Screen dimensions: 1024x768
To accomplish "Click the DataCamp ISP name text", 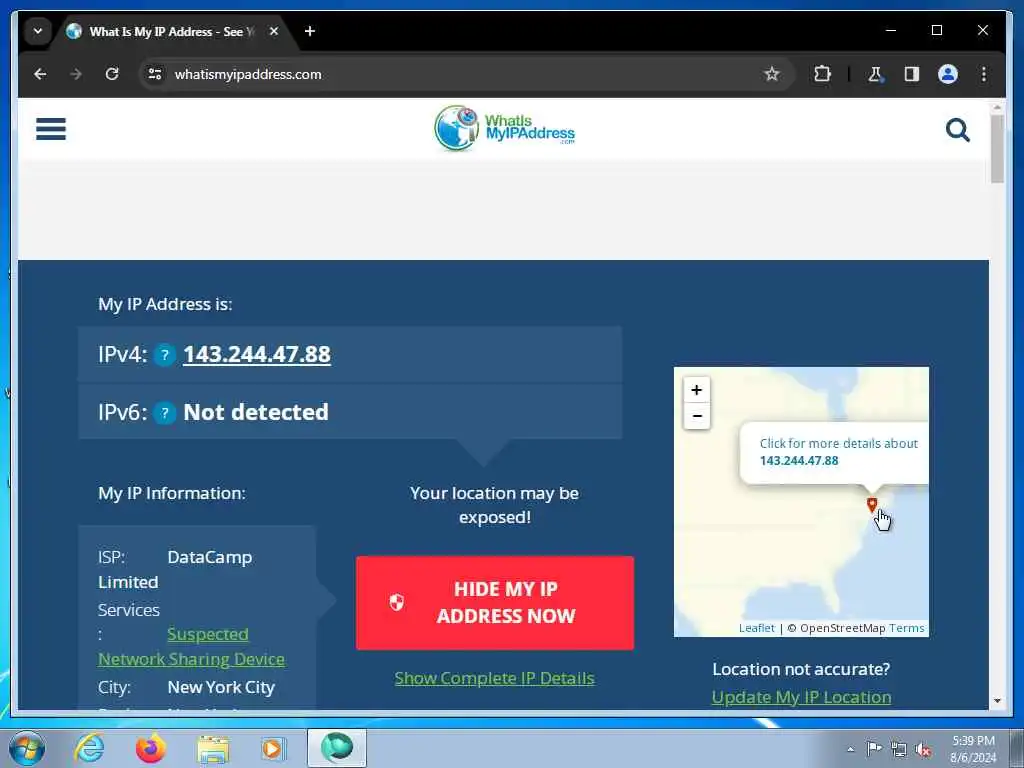I will (x=210, y=557).
